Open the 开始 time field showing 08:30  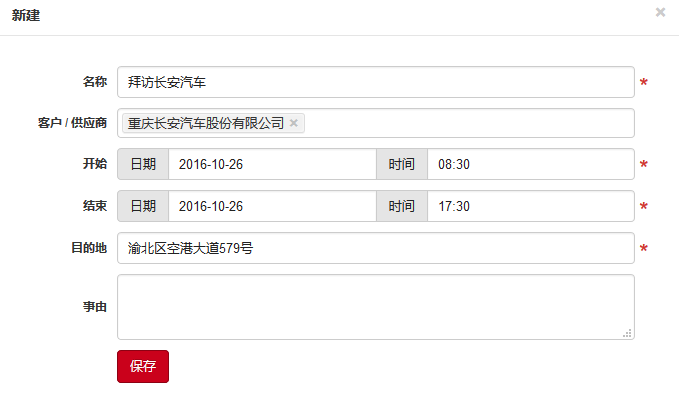coord(530,165)
